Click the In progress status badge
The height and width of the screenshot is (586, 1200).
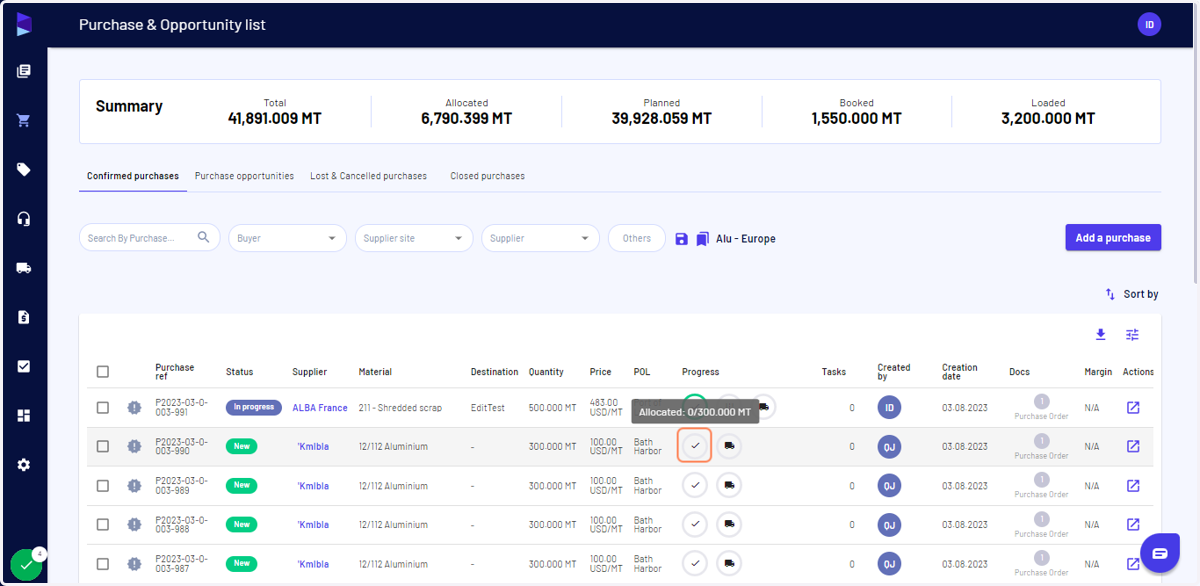click(254, 408)
